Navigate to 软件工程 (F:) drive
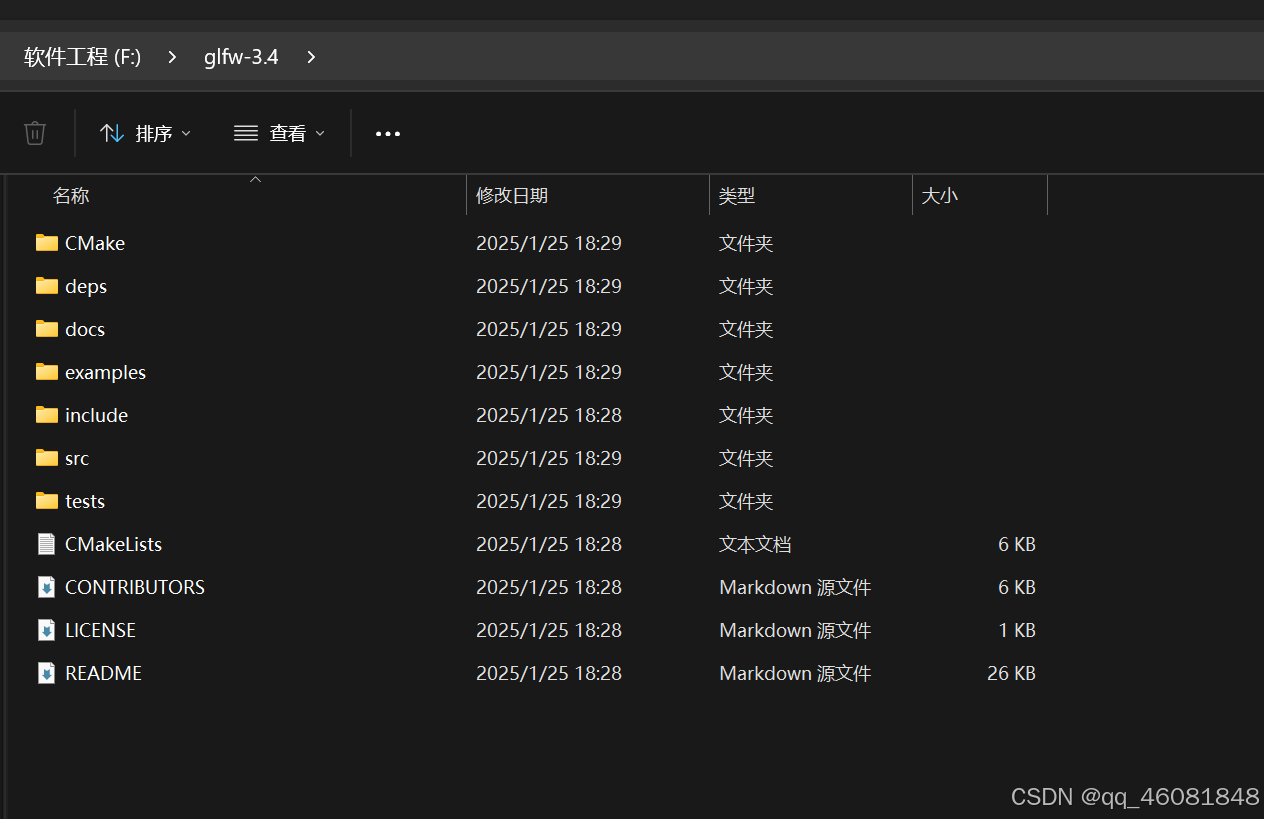1264x819 pixels. 82,57
